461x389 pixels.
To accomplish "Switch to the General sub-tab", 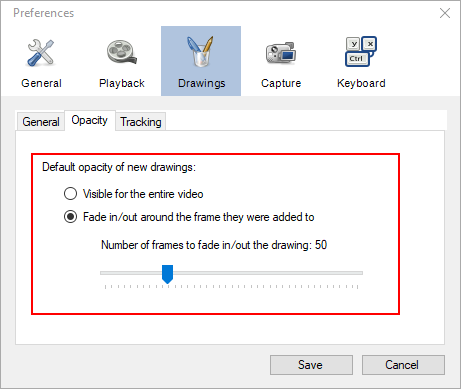I will point(41,122).
